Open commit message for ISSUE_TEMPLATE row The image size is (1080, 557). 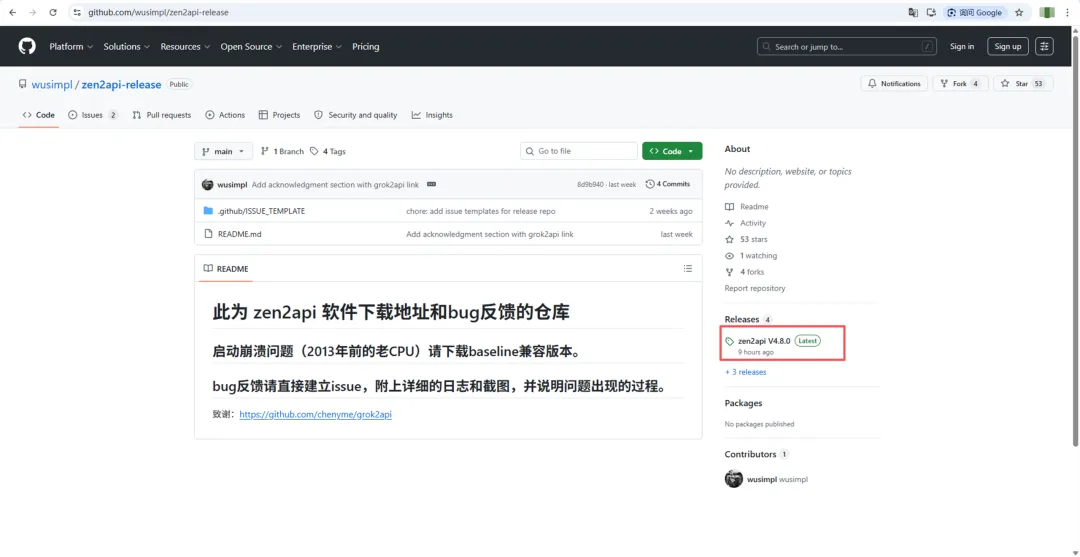(481, 211)
